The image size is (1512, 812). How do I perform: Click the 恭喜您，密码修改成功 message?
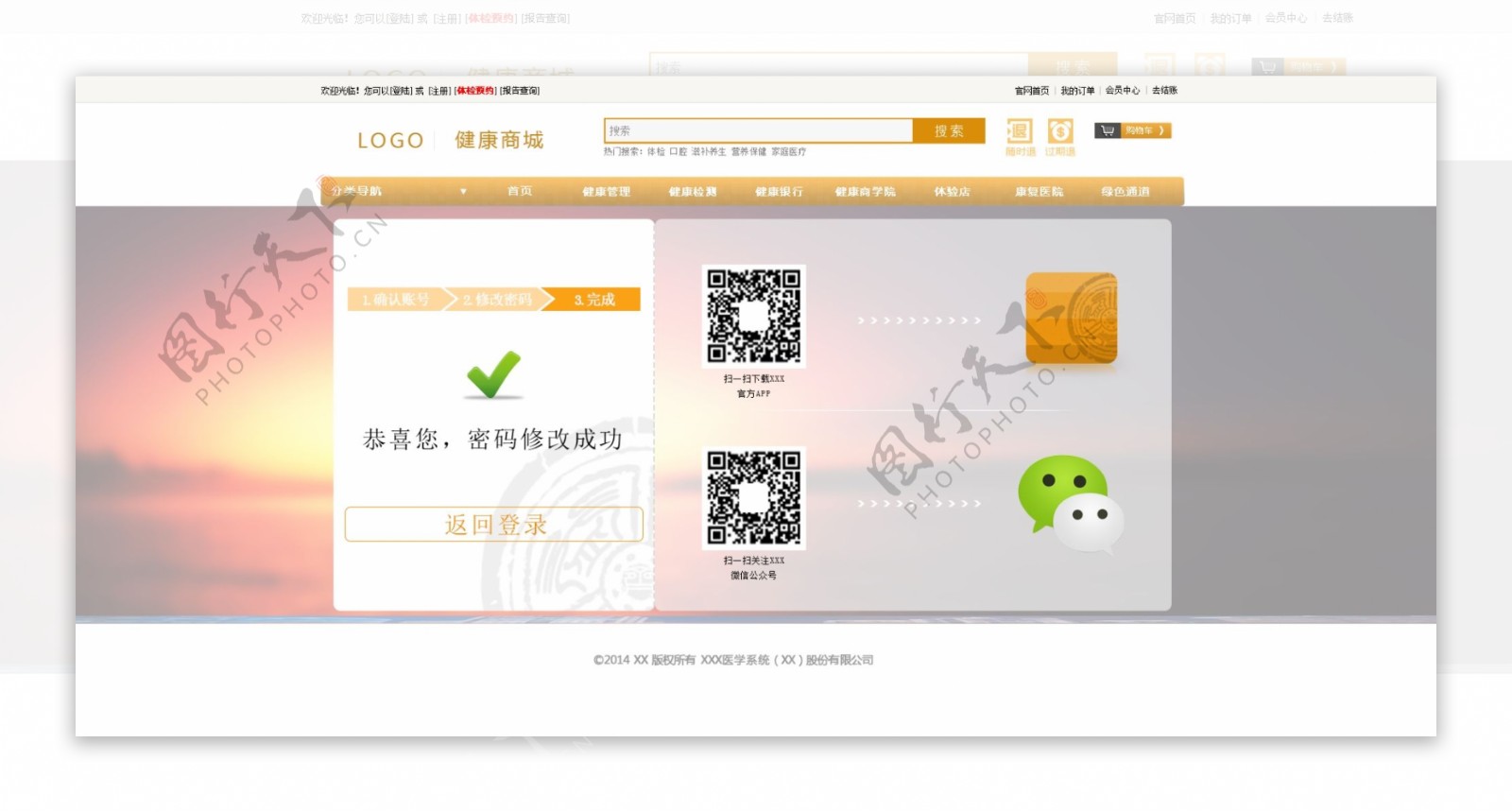(x=492, y=440)
